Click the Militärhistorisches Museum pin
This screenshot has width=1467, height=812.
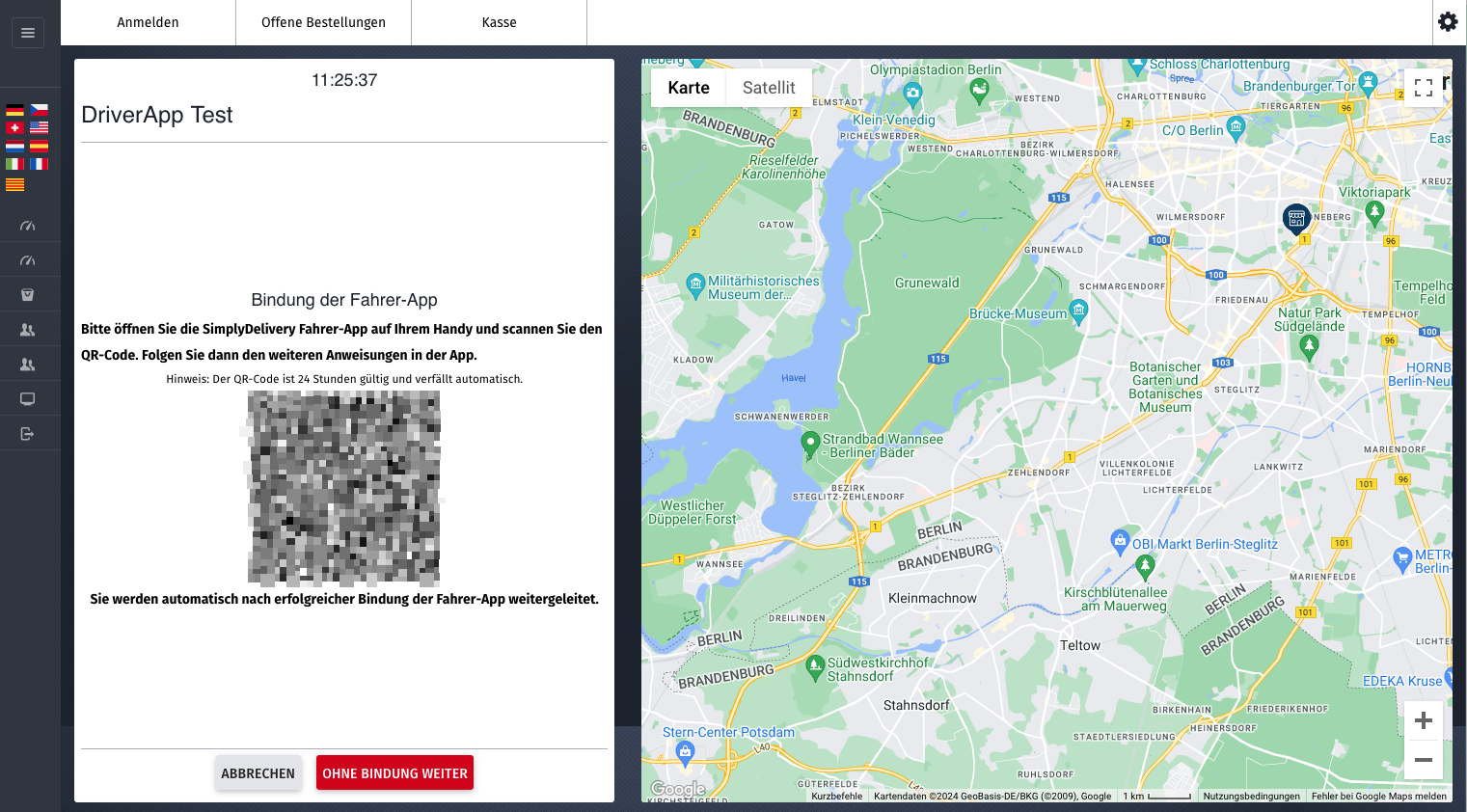(x=695, y=285)
